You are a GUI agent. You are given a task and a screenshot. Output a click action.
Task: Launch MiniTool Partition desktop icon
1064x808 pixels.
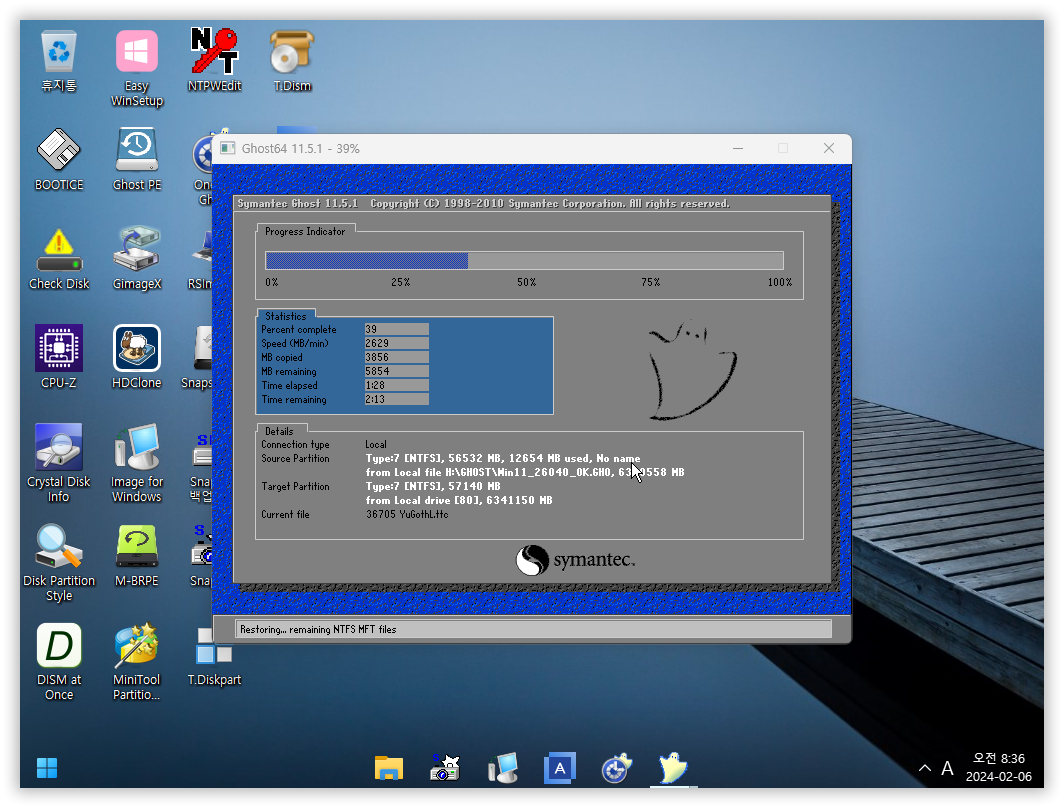pyautogui.click(x=136, y=662)
